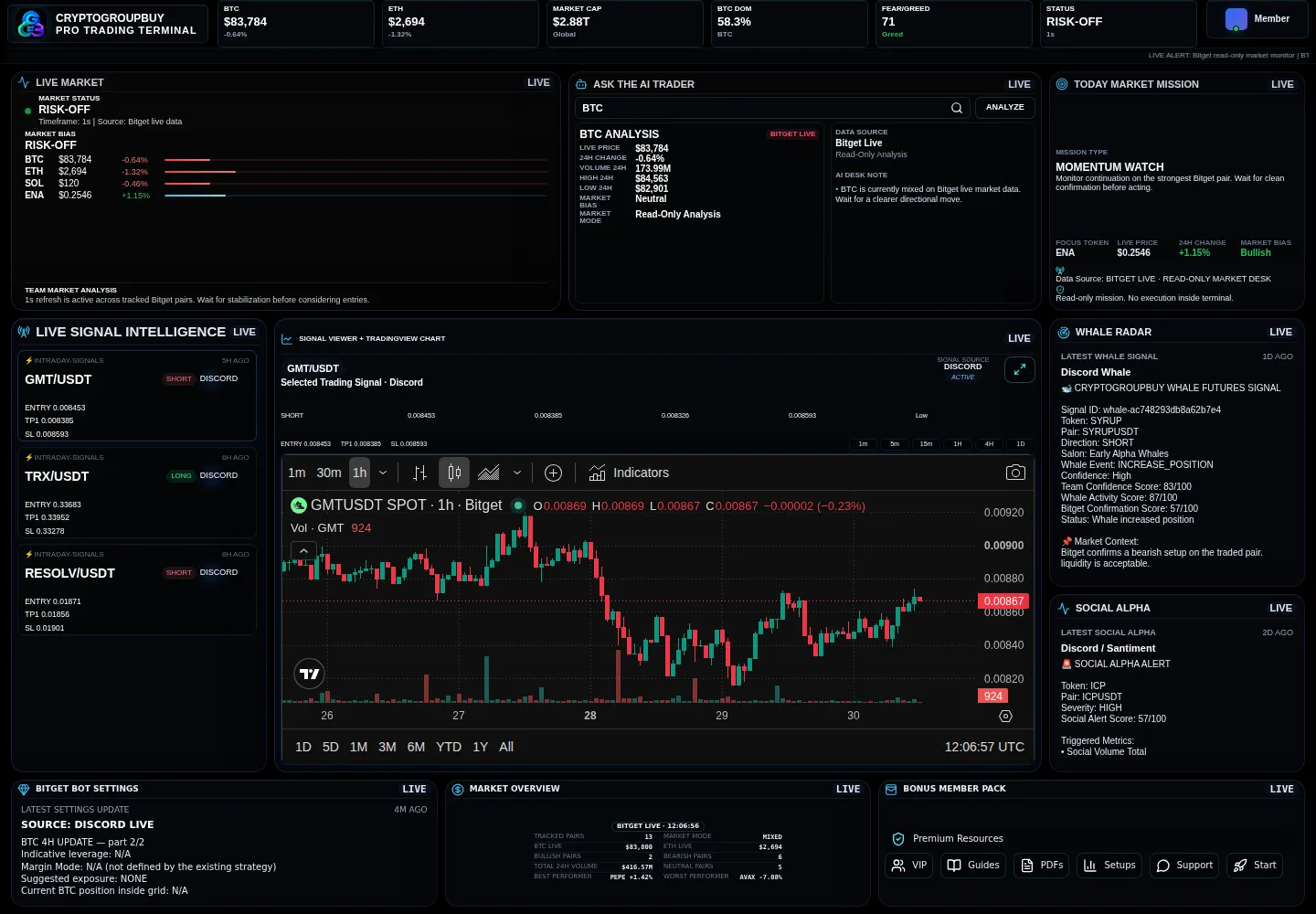Click the 0.00867 current price label
Image resolution: width=1316 pixels, height=914 pixels.
pos(1003,601)
